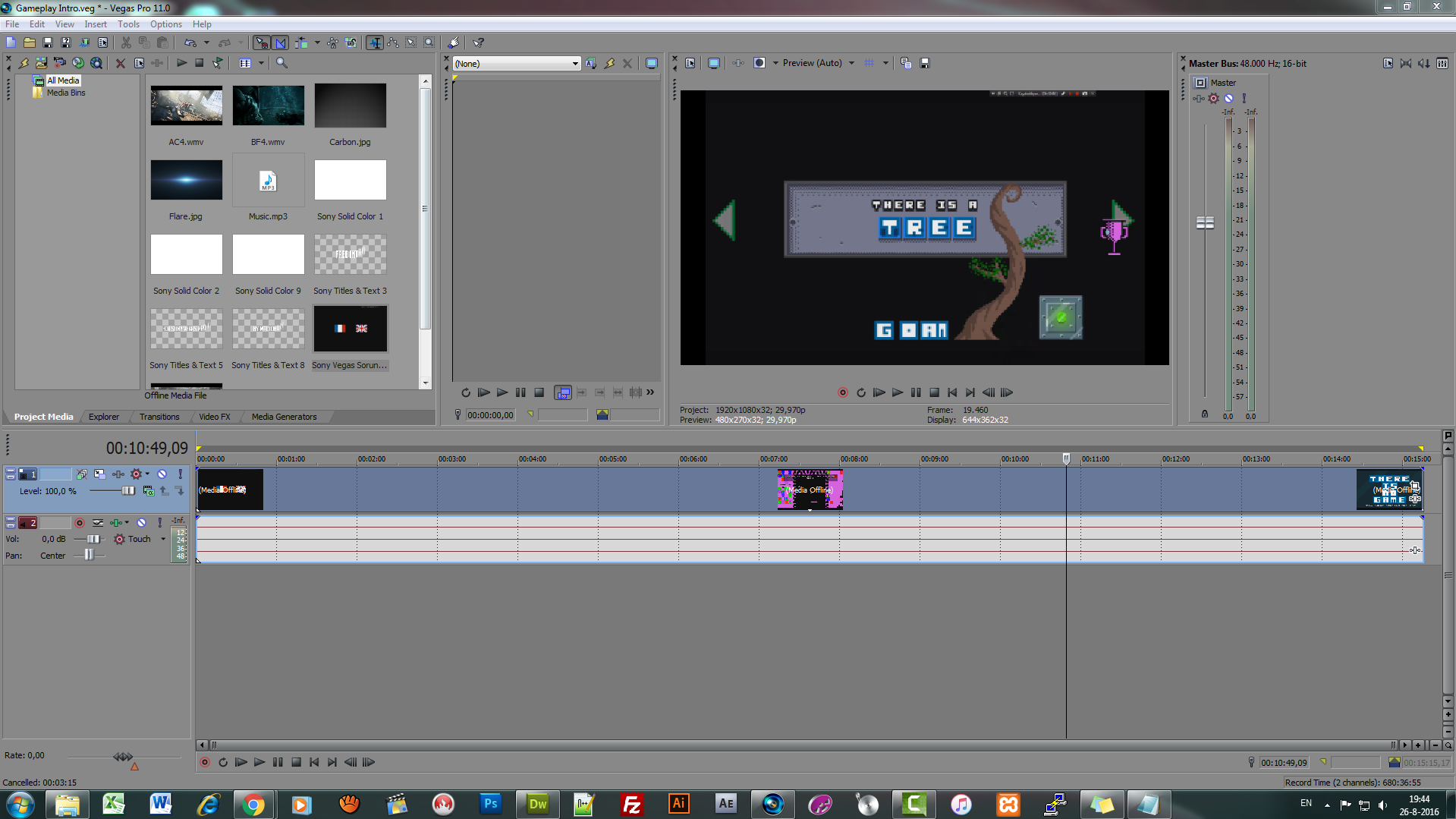Open Track FX on audio track 2
The image size is (1456, 819).
click(115, 522)
